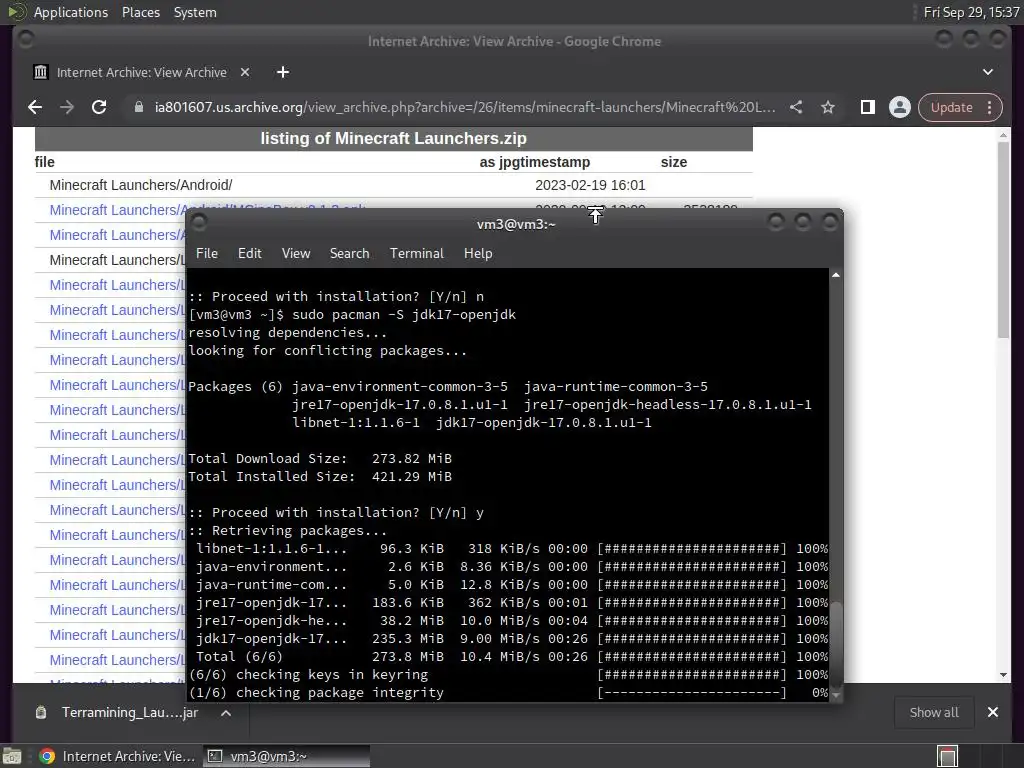Share this page icon in address bar
Viewport: 1024px width, 768px height.
pyautogui.click(x=796, y=107)
